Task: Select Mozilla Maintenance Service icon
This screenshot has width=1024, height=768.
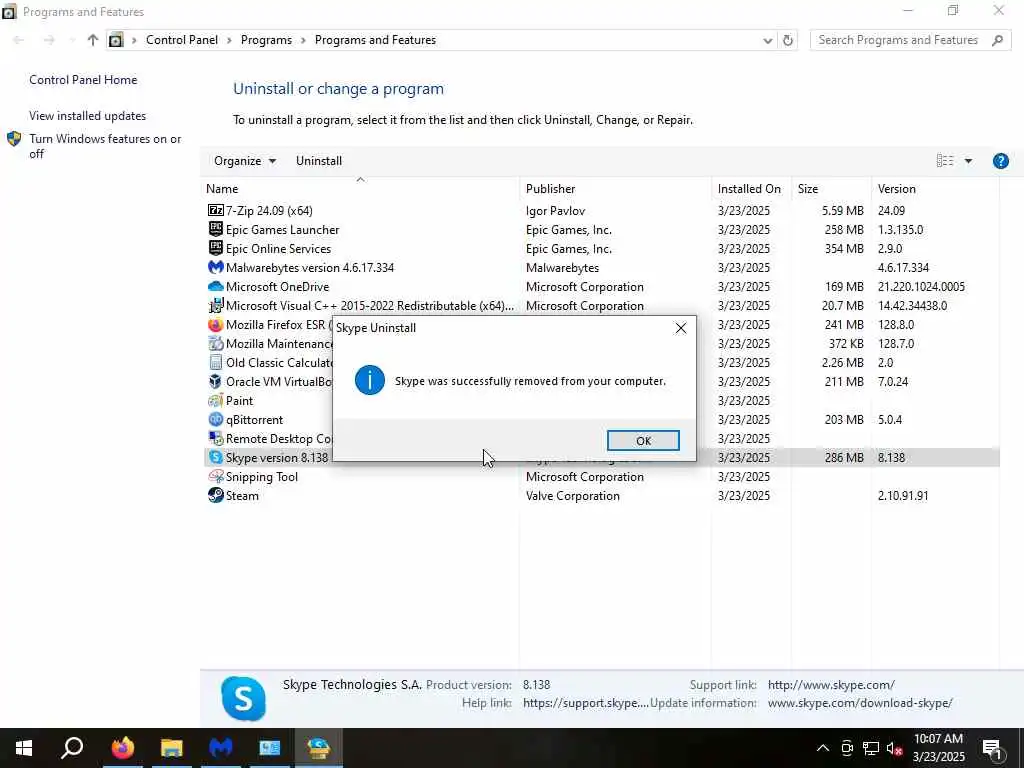Action: [216, 344]
